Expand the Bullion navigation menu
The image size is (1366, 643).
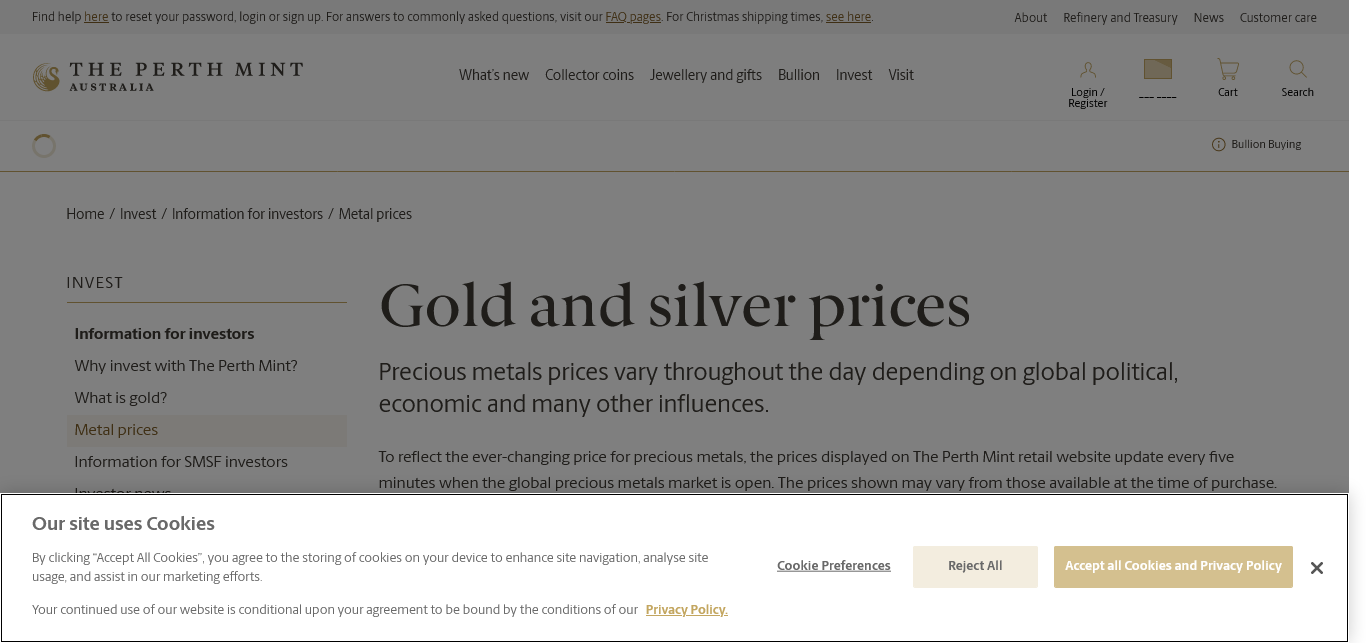798,75
